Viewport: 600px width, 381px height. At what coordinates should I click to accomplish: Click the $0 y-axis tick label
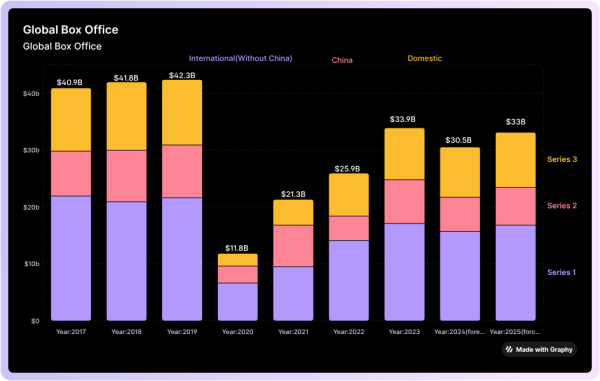[x=35, y=321]
